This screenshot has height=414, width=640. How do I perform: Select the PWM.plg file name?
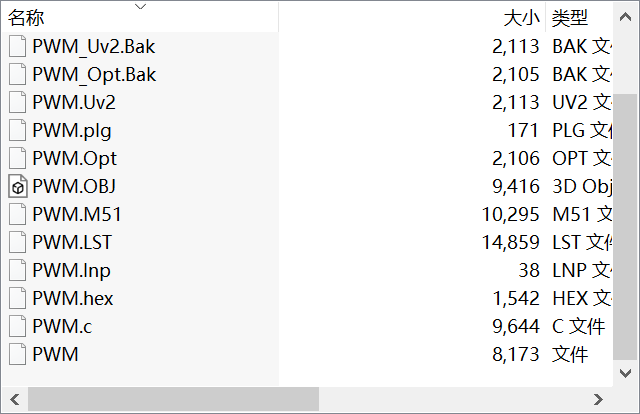[x=72, y=130]
